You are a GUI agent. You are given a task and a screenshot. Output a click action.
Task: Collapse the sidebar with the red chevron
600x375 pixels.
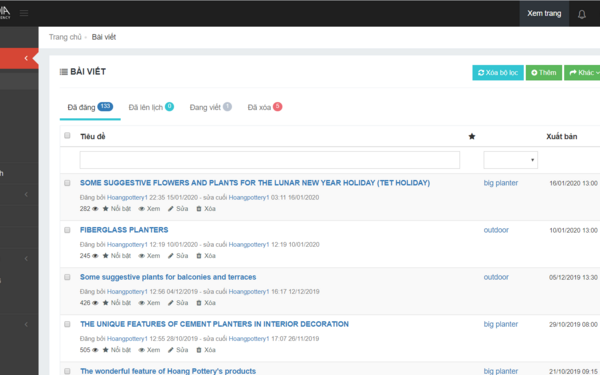(x=26, y=58)
